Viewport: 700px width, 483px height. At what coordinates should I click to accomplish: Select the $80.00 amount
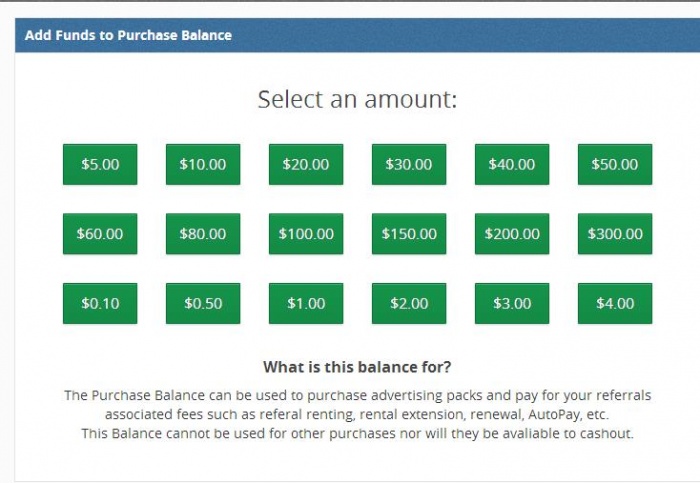tap(203, 234)
